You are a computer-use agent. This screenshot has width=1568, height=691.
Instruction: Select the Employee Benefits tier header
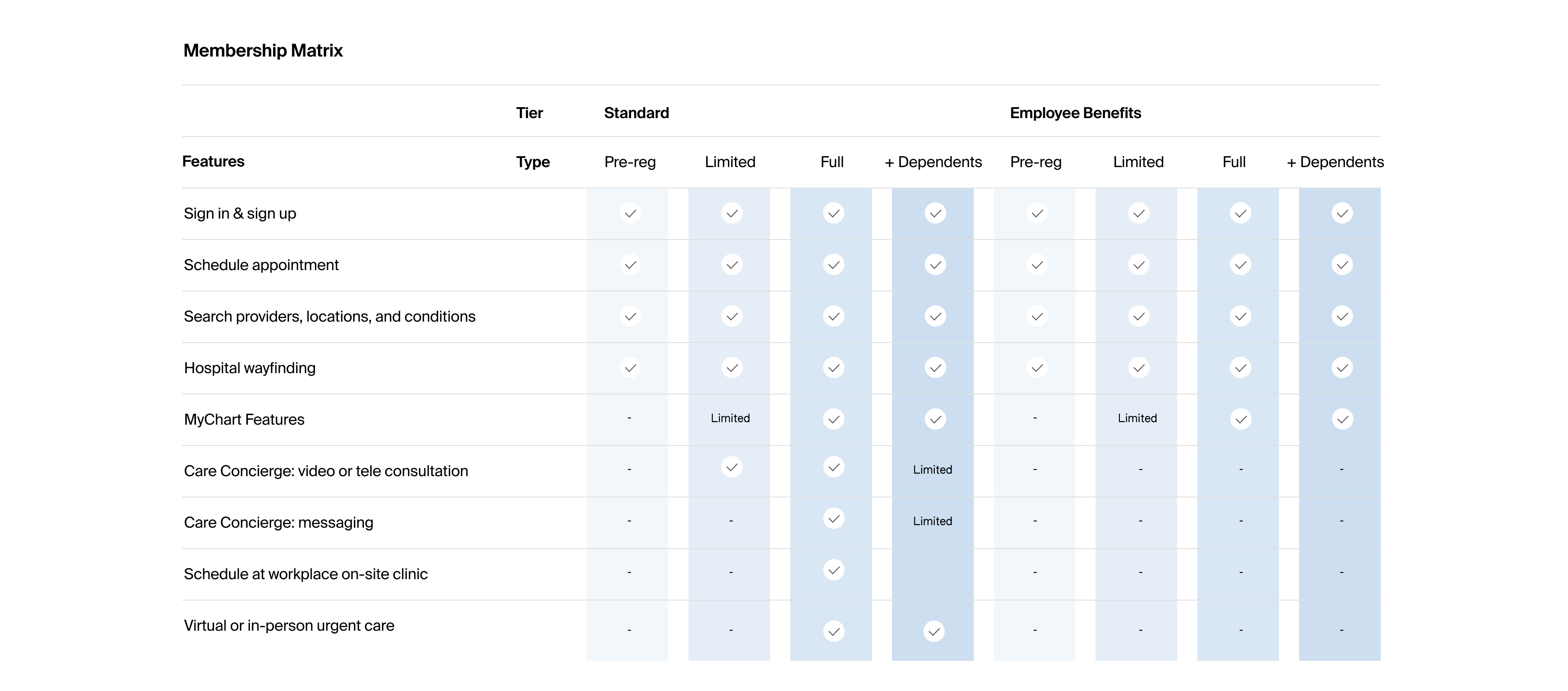tap(1075, 113)
